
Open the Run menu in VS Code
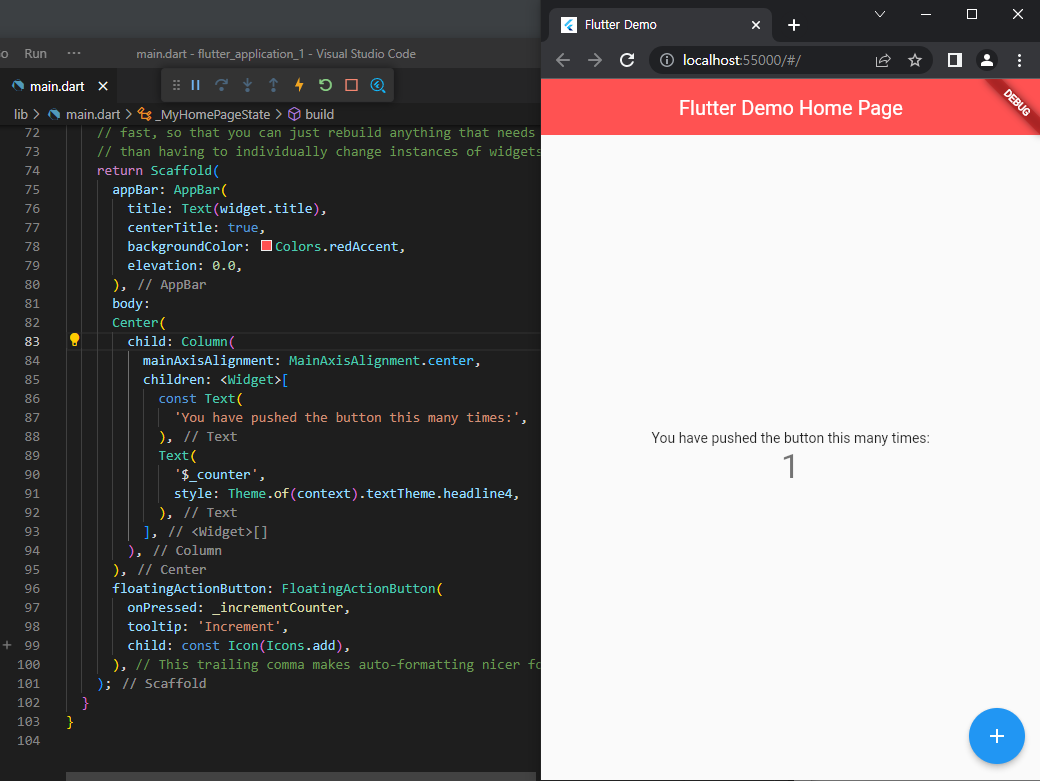[x=36, y=54]
